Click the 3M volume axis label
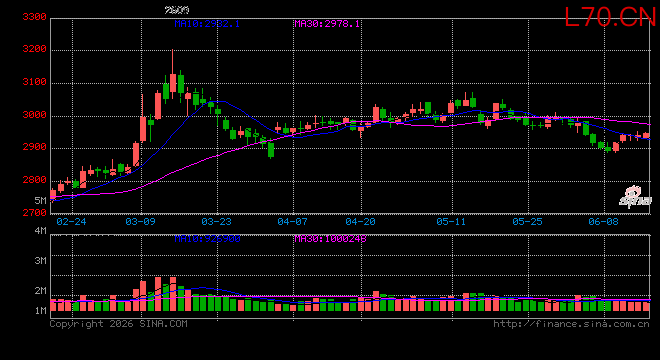This screenshot has width=660, height=360. (x=40, y=261)
